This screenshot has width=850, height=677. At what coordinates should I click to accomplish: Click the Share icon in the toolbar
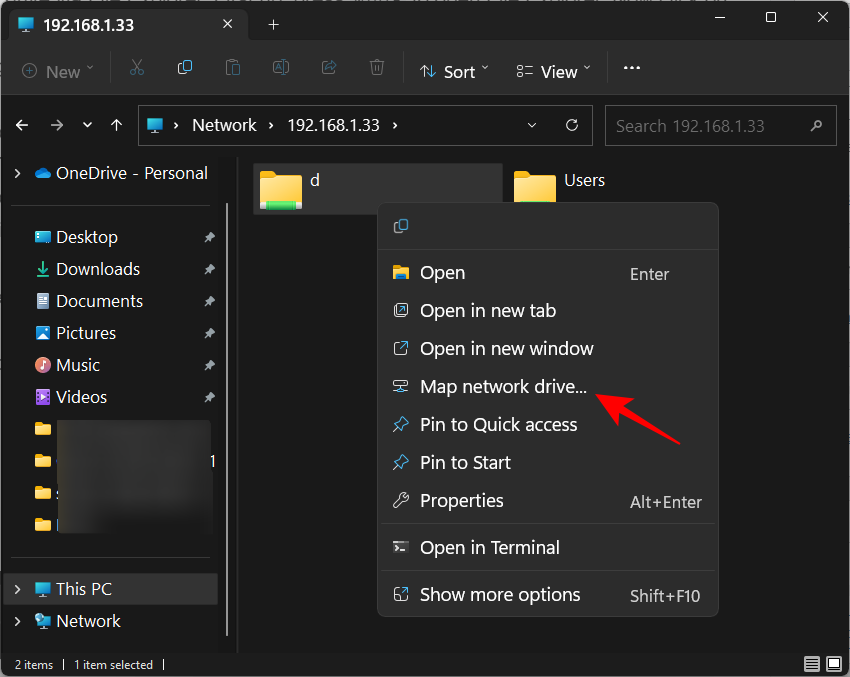coord(328,68)
